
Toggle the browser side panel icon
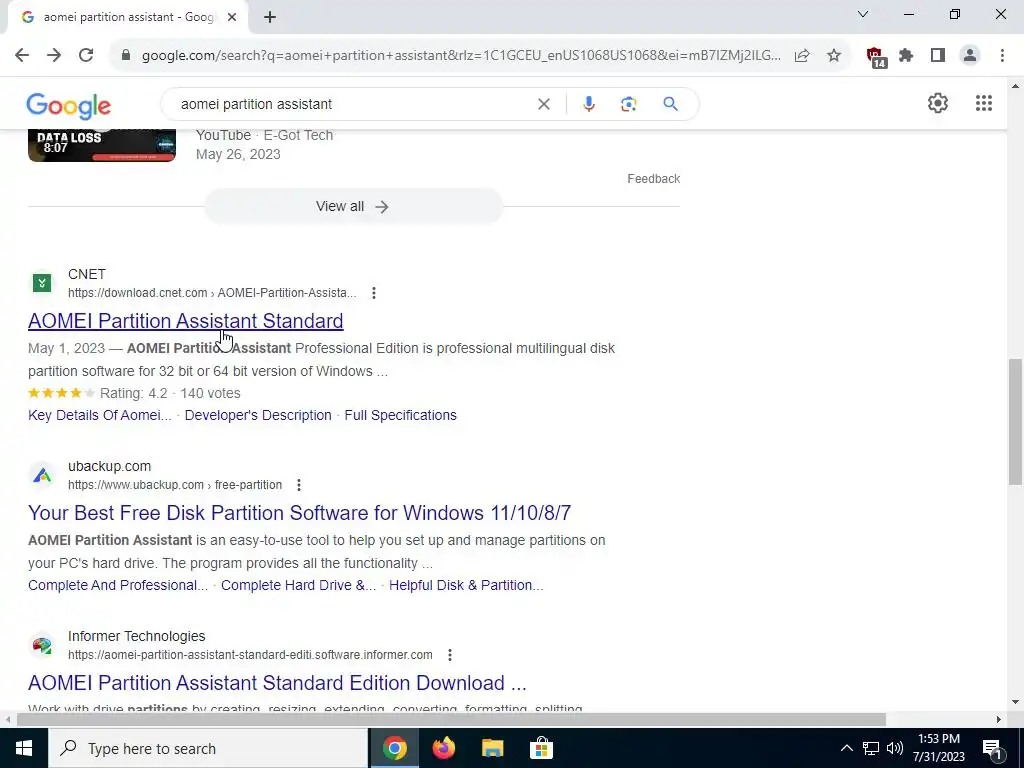(938, 56)
